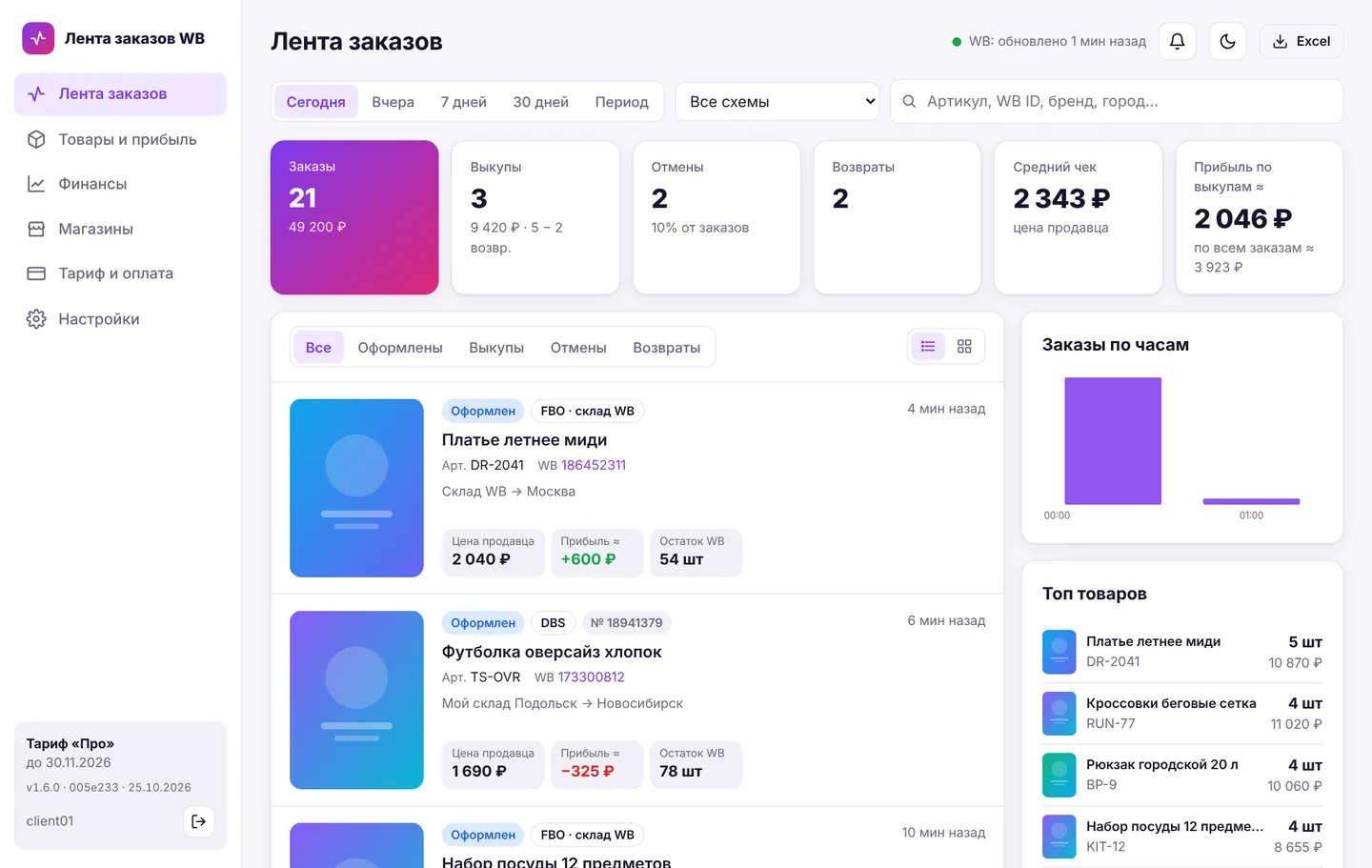1372x868 pixels.
Task: Click order number № 18941379 badge
Action: pyautogui.click(x=626, y=623)
